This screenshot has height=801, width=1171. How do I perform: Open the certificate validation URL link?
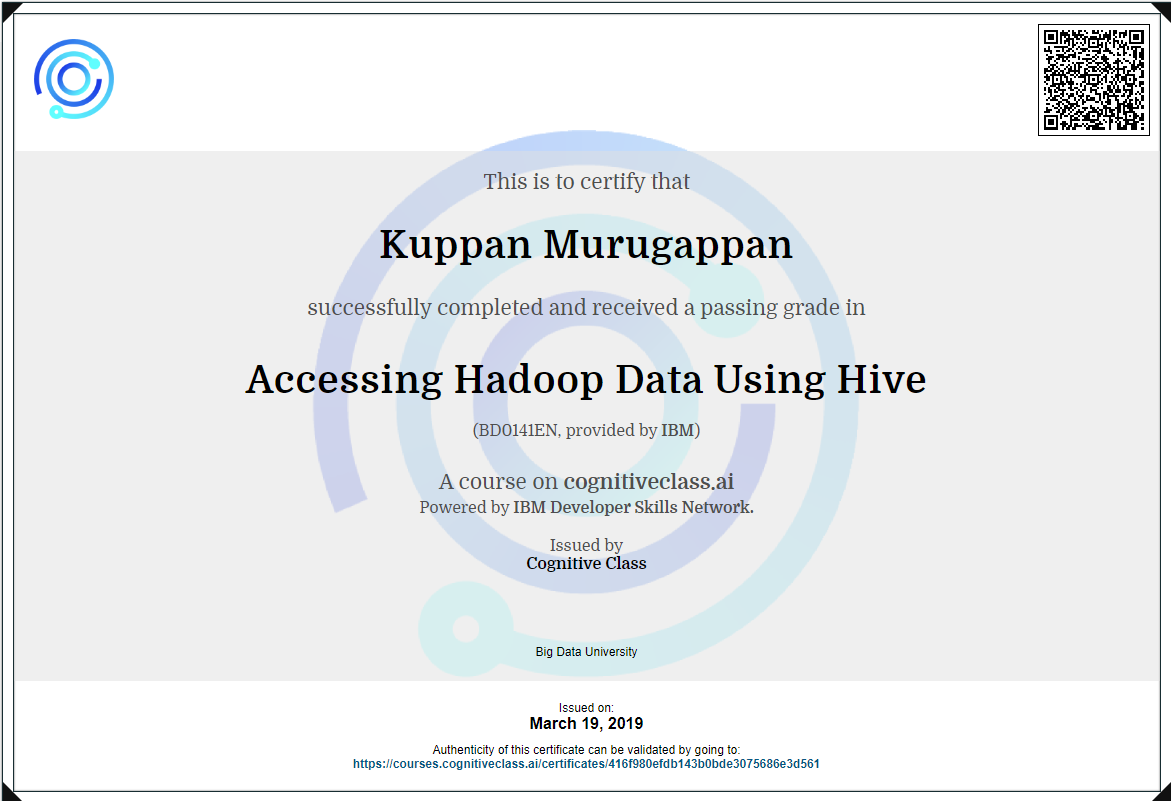(x=586, y=764)
